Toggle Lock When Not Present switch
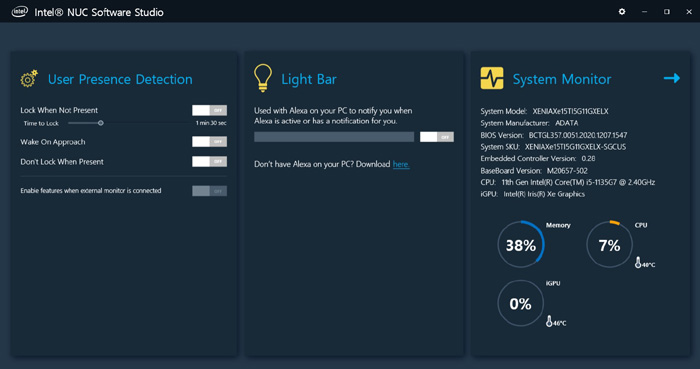The height and width of the screenshot is (369, 700). pyautogui.click(x=209, y=110)
